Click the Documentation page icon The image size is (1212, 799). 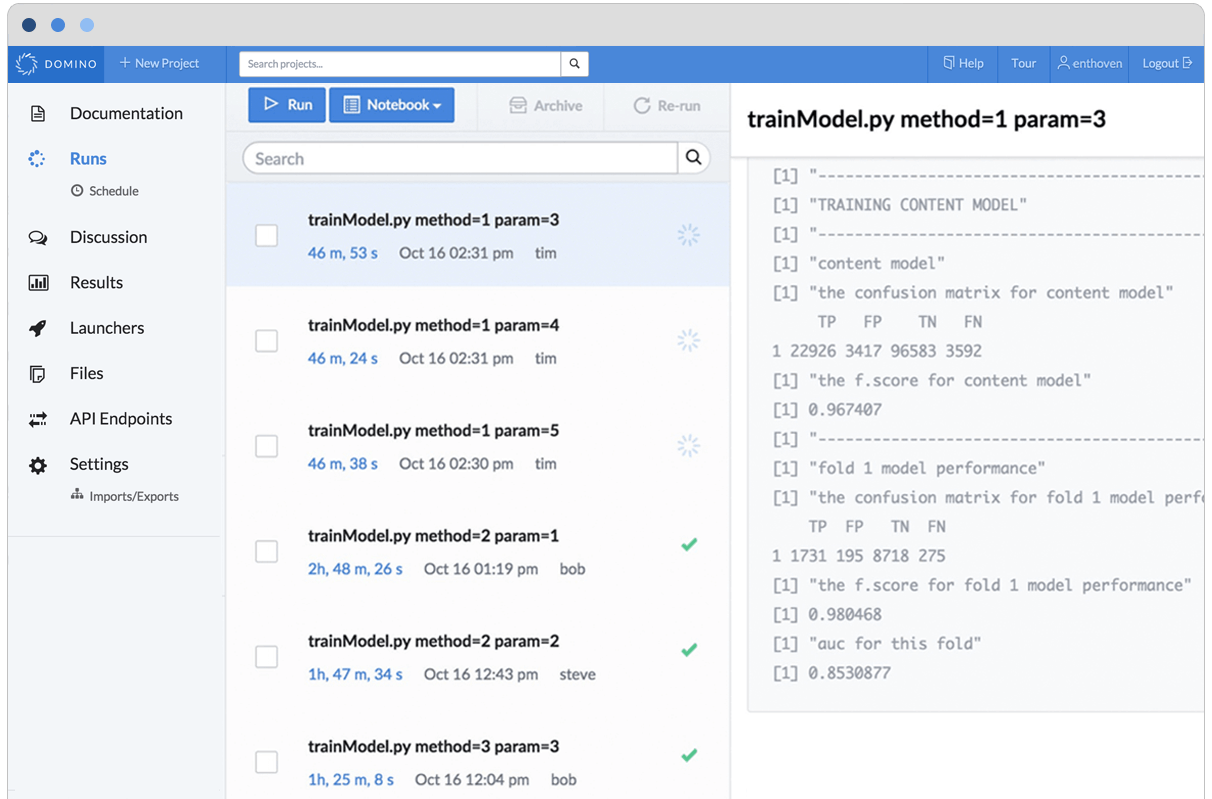38,113
